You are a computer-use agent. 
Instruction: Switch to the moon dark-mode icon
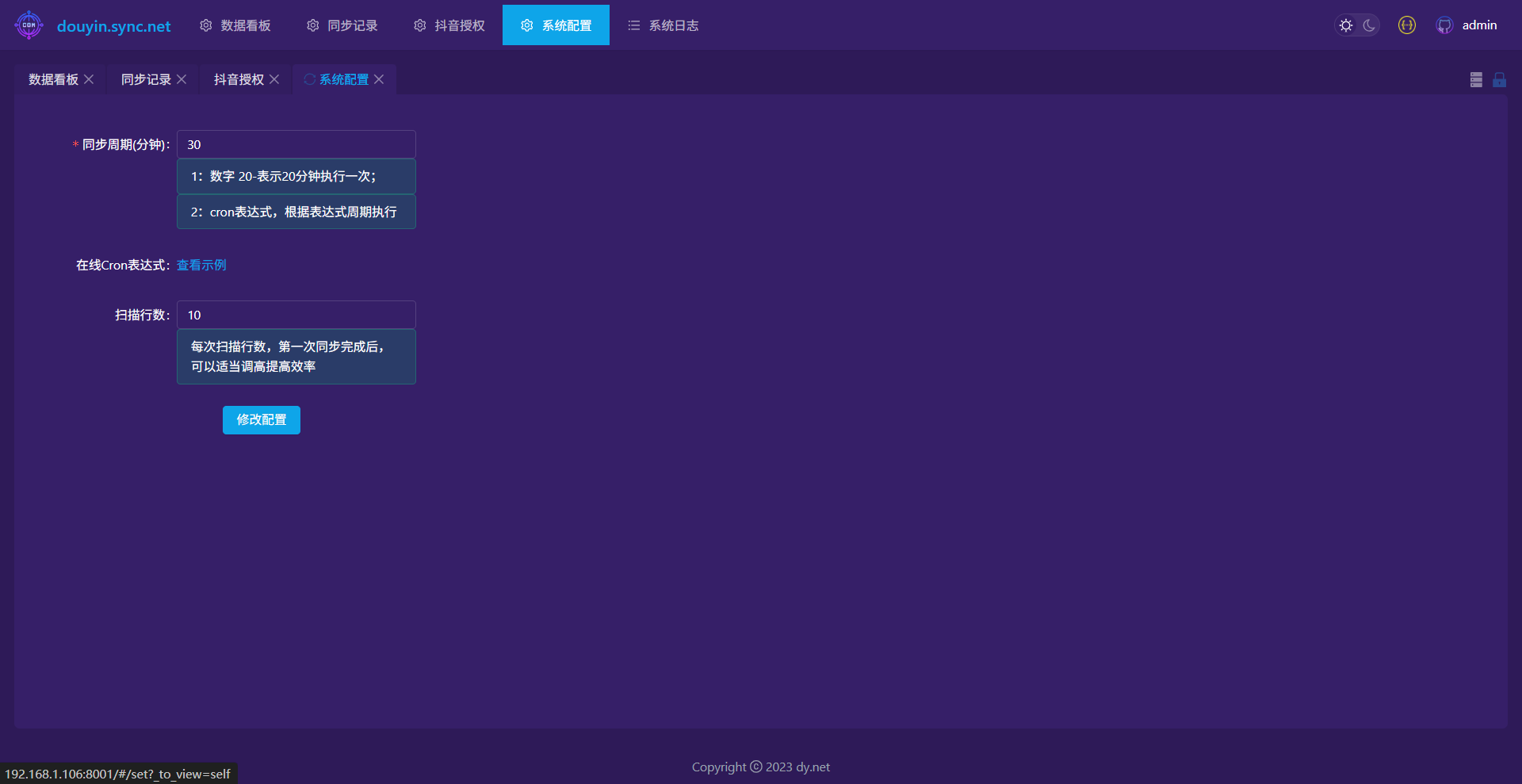1369,25
